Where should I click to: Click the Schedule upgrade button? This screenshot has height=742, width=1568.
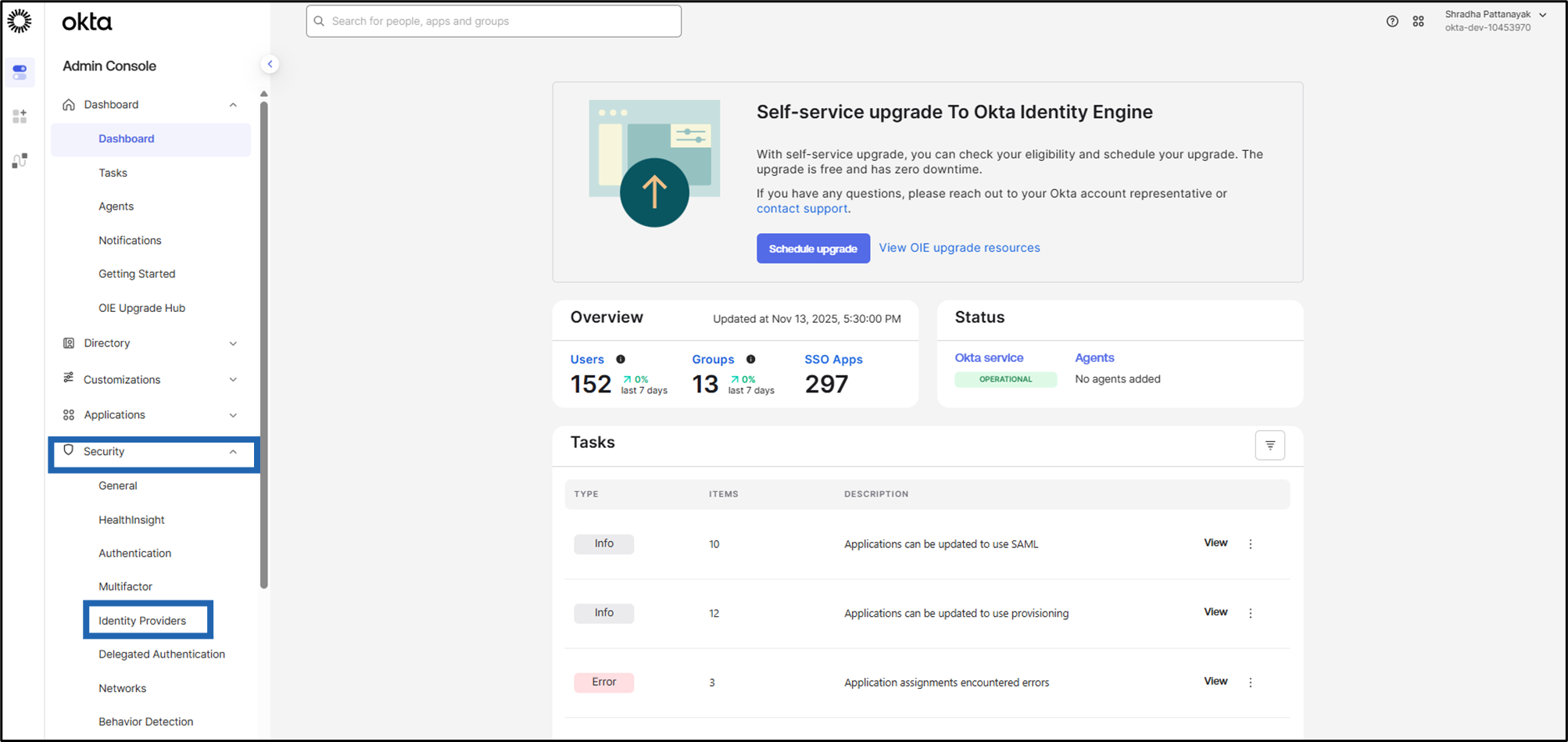coord(813,249)
